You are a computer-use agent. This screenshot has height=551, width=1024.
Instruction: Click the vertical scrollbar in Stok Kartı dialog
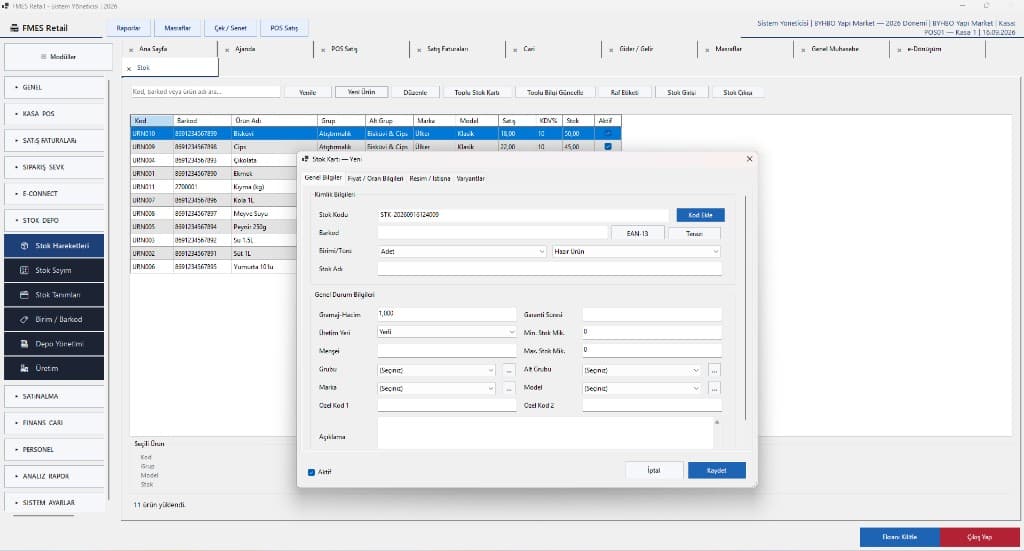(x=745, y=307)
